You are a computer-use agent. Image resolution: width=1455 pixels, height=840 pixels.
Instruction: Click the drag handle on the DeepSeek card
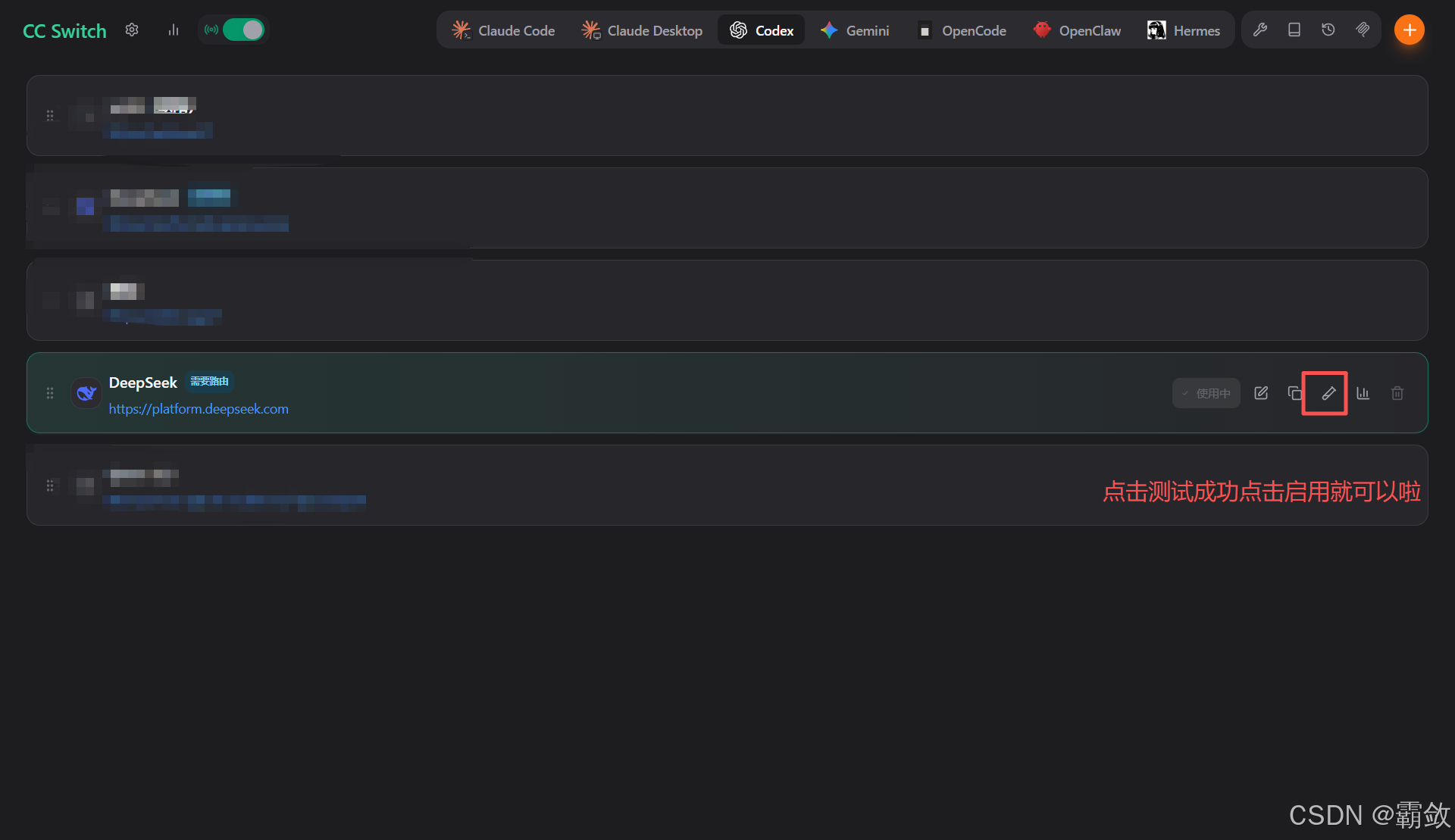tap(50, 393)
